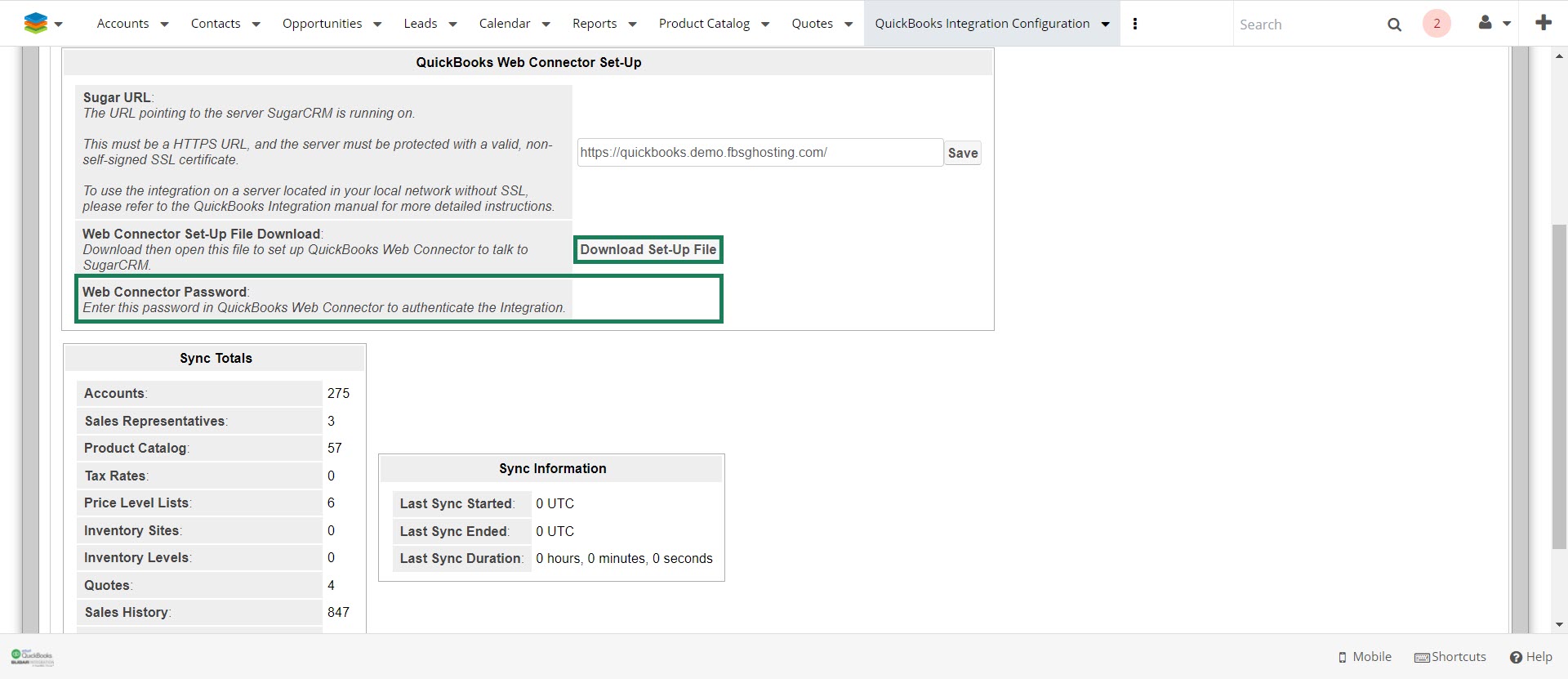Viewport: 1568px width, 679px height.
Task: Open the notifications badge showing 2
Action: (x=1437, y=24)
